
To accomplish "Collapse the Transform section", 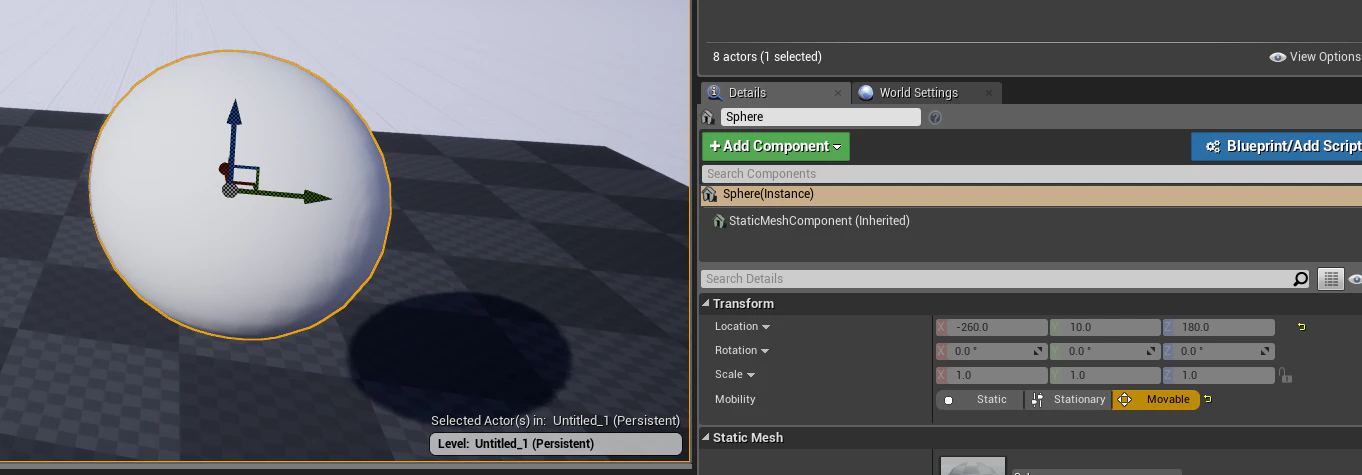I will pyautogui.click(x=706, y=304).
